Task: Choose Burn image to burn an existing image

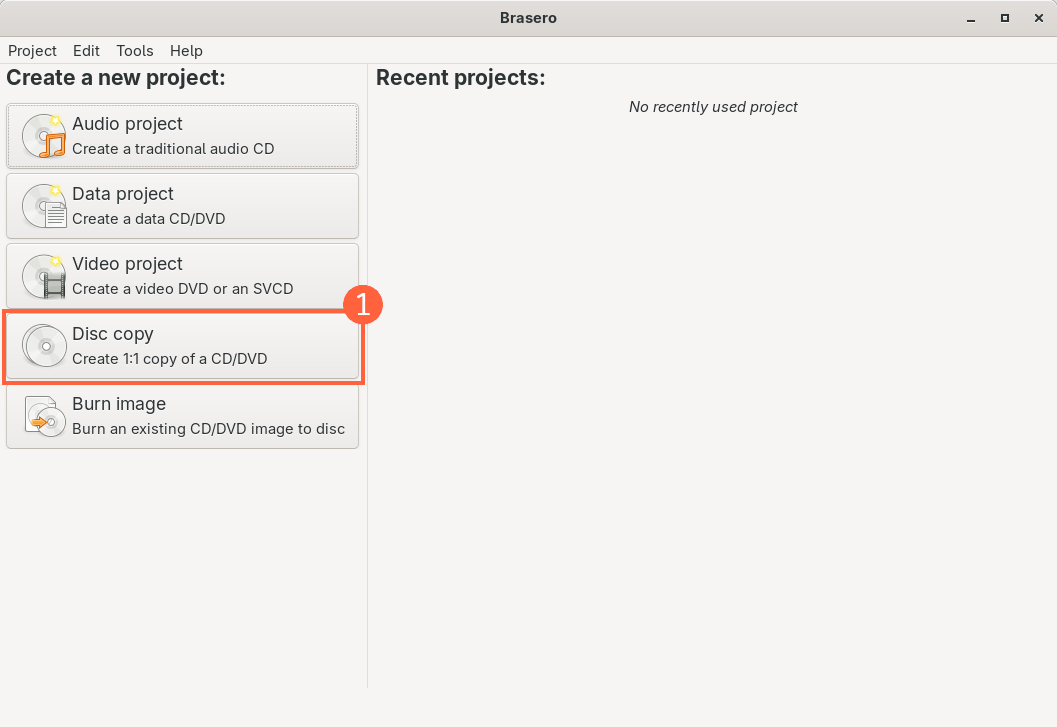Action: tap(182, 415)
